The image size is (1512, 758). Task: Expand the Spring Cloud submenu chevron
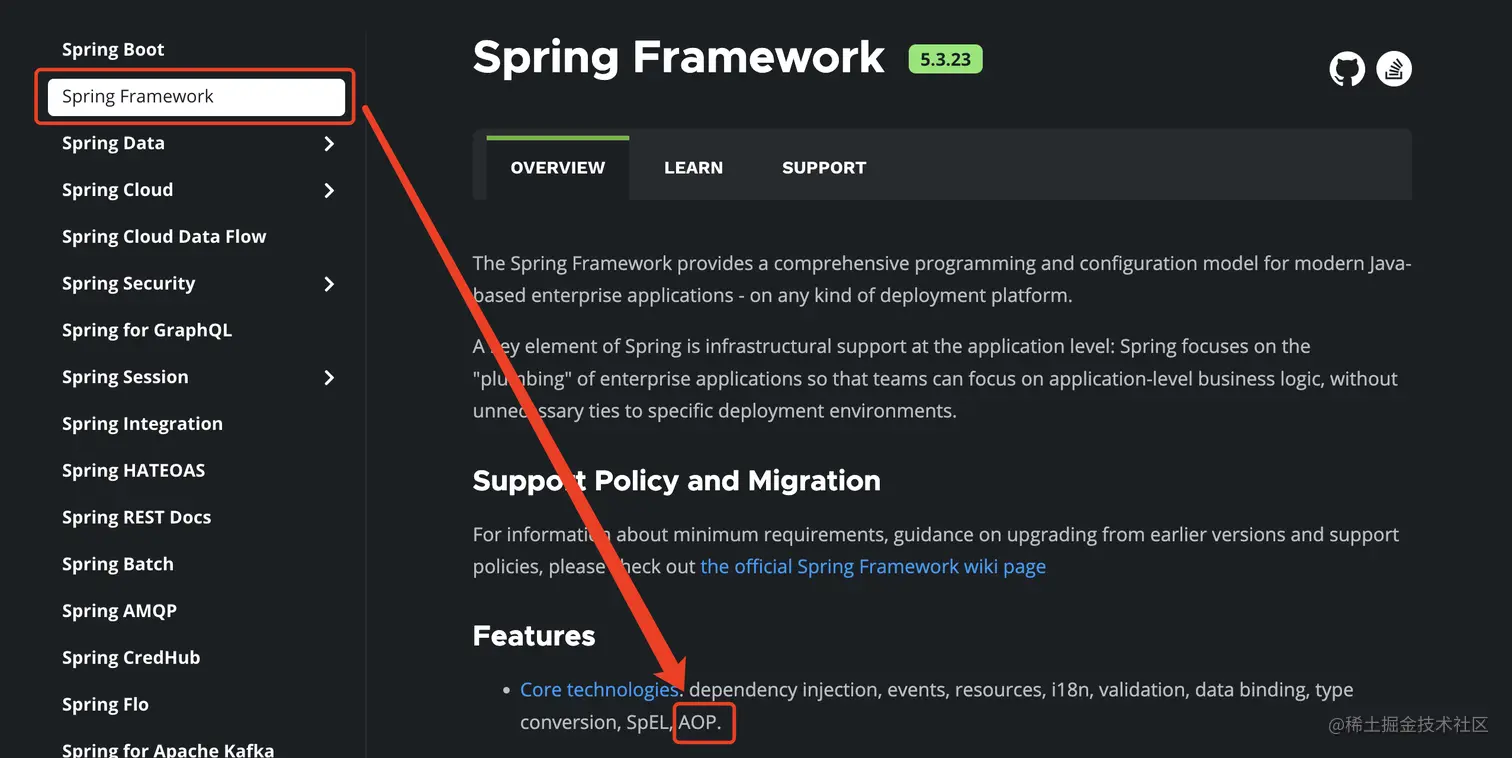[329, 190]
